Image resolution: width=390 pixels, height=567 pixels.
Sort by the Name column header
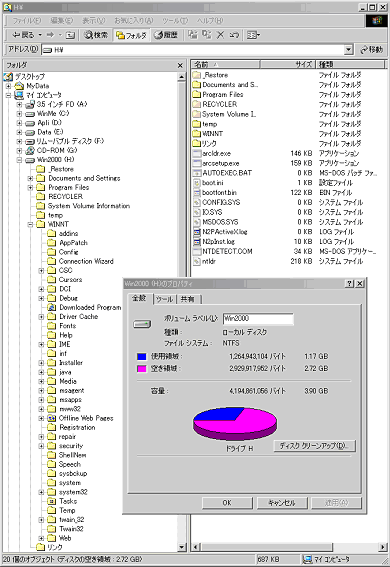pos(225,64)
